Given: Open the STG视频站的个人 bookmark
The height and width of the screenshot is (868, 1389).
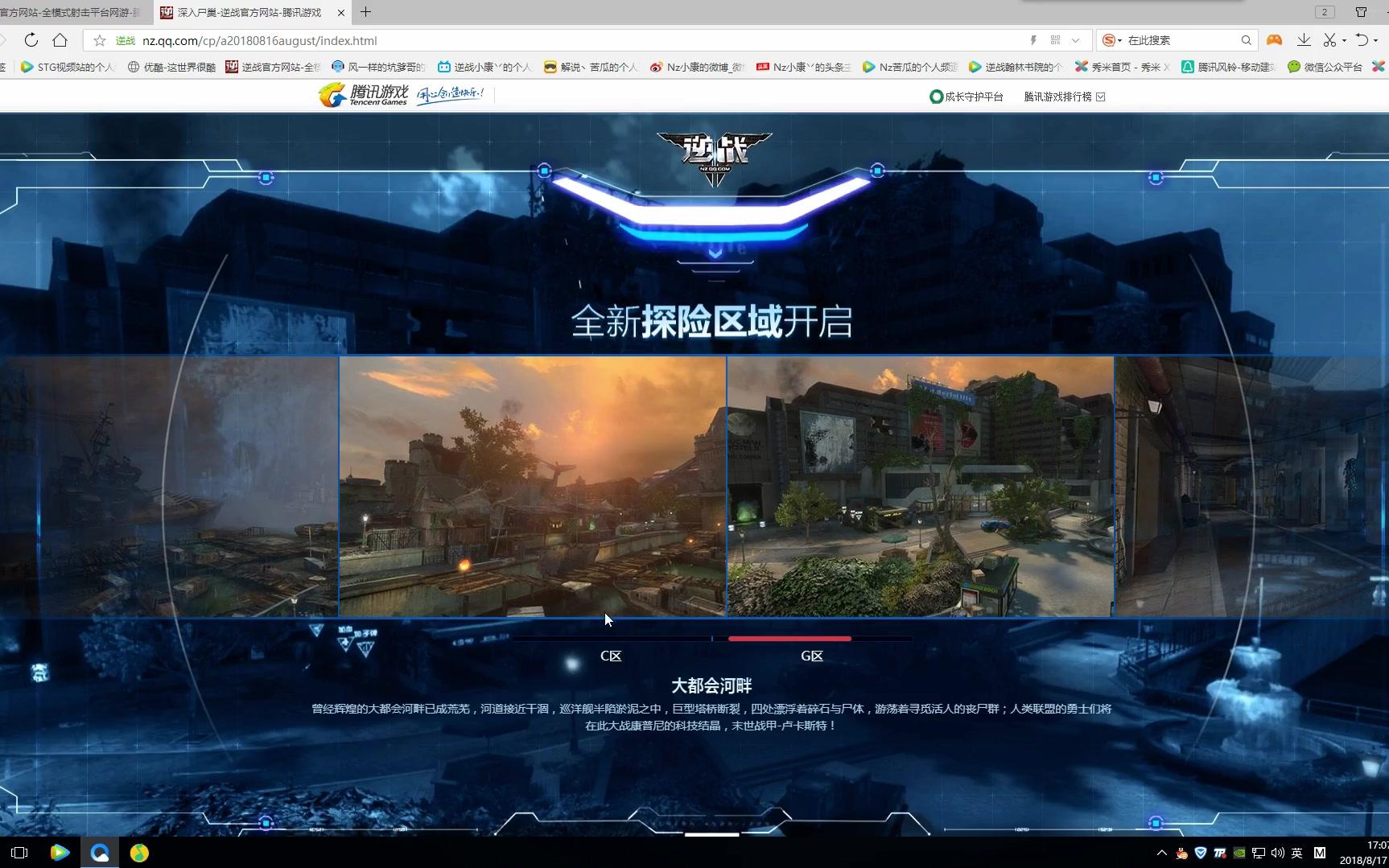Looking at the screenshot, I should [x=68, y=67].
